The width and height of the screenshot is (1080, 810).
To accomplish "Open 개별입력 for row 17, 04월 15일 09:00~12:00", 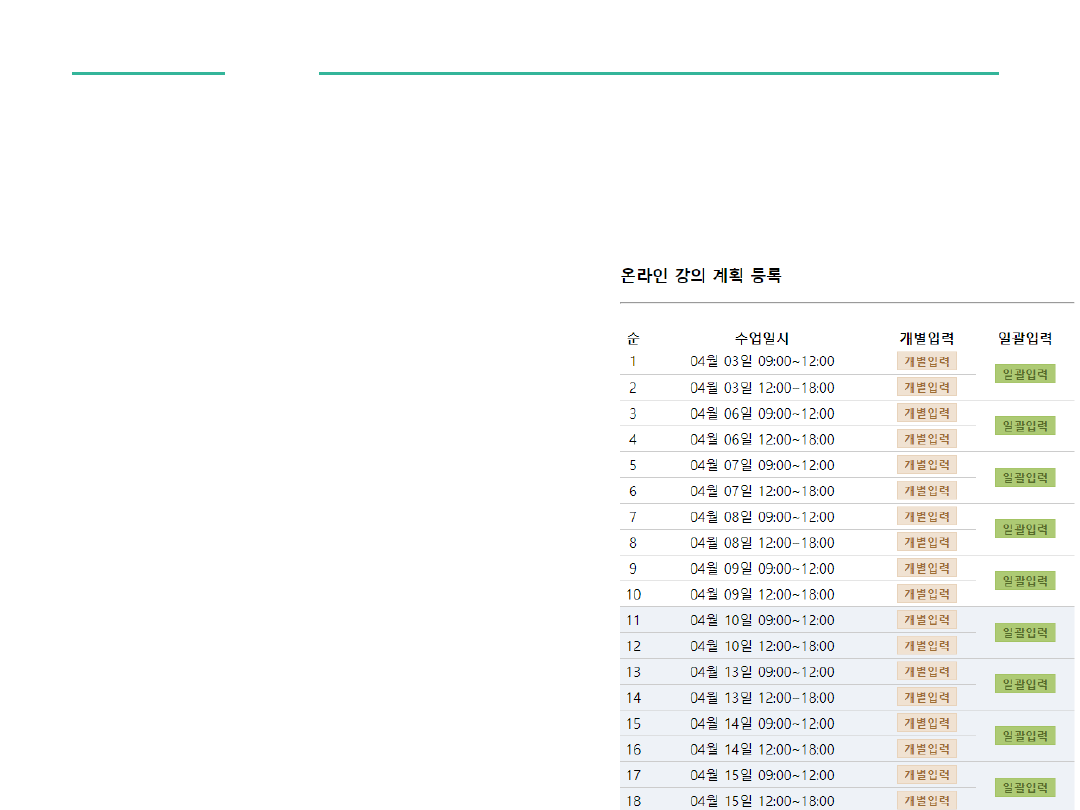I will [x=926, y=775].
